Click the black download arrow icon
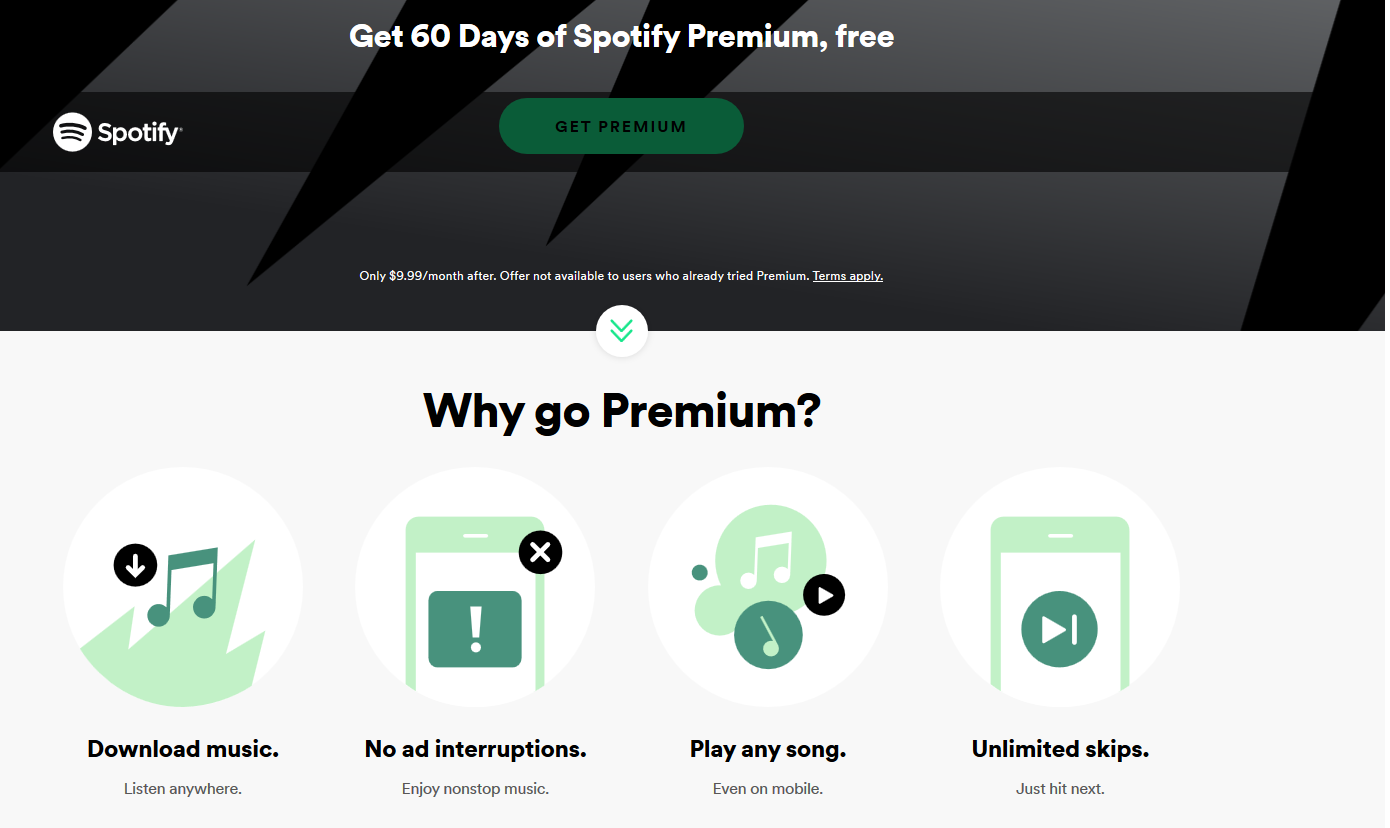This screenshot has width=1390, height=828. (135, 566)
